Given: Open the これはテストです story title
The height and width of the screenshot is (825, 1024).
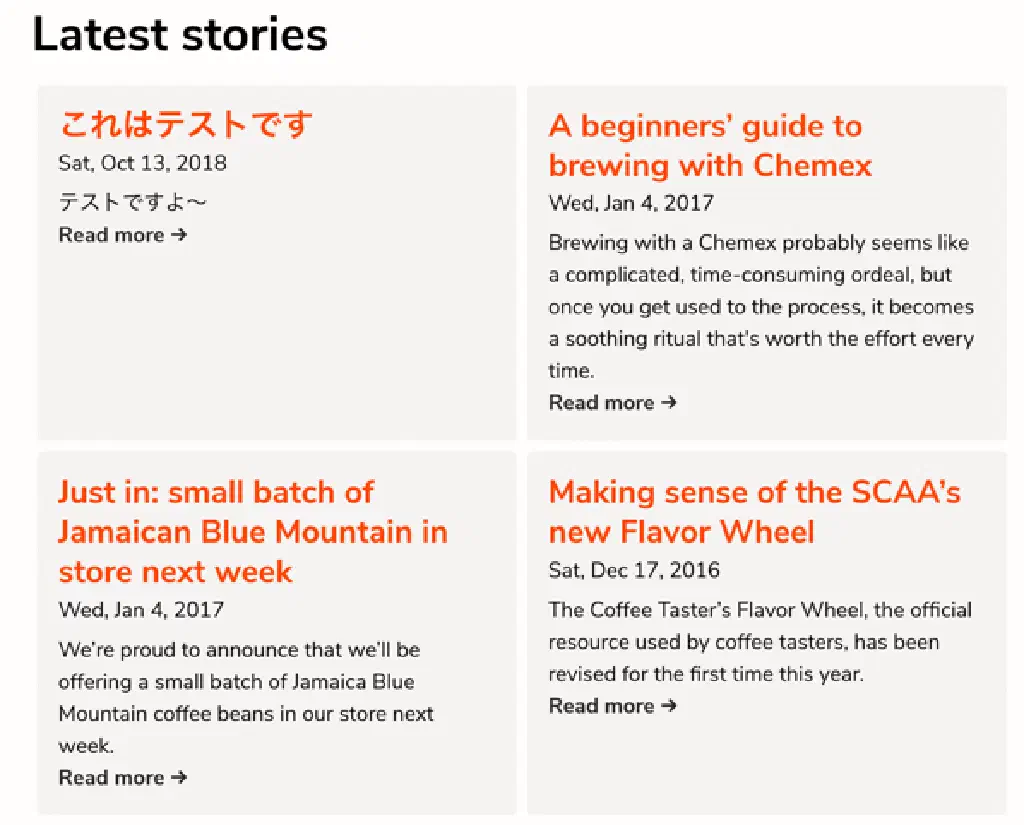Looking at the screenshot, I should tap(186, 125).
